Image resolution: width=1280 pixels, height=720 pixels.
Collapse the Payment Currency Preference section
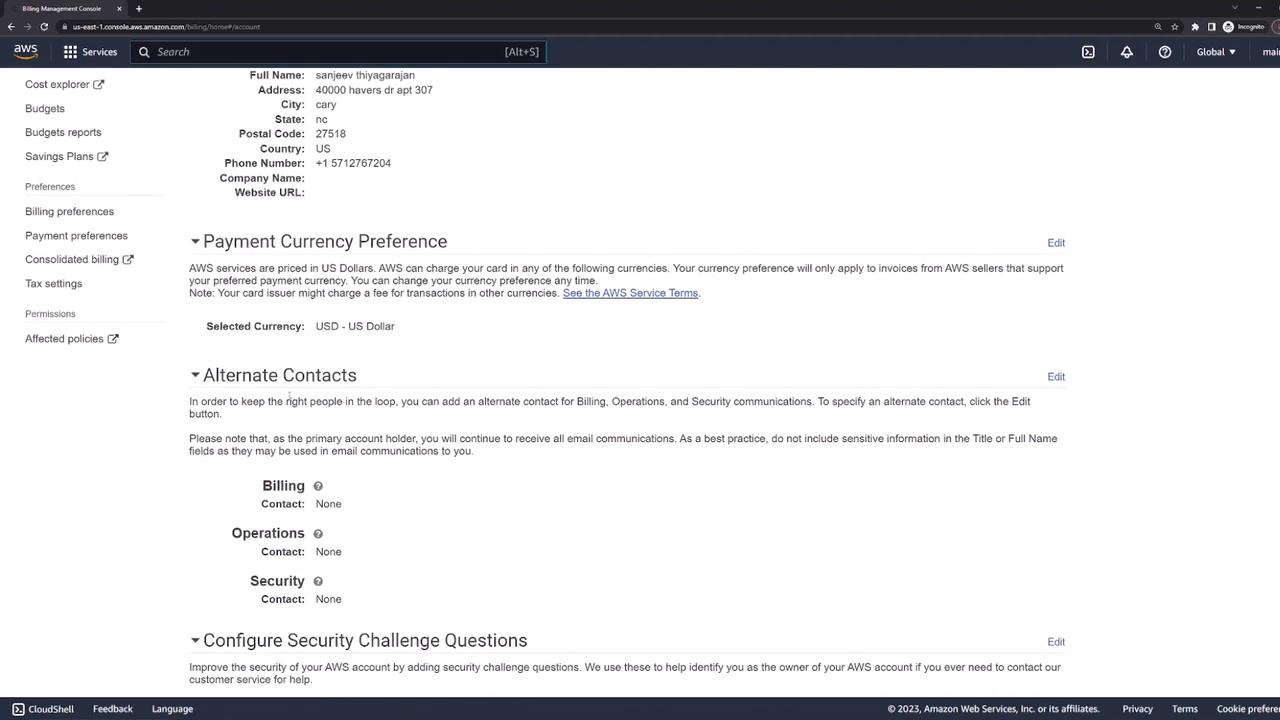click(x=195, y=242)
